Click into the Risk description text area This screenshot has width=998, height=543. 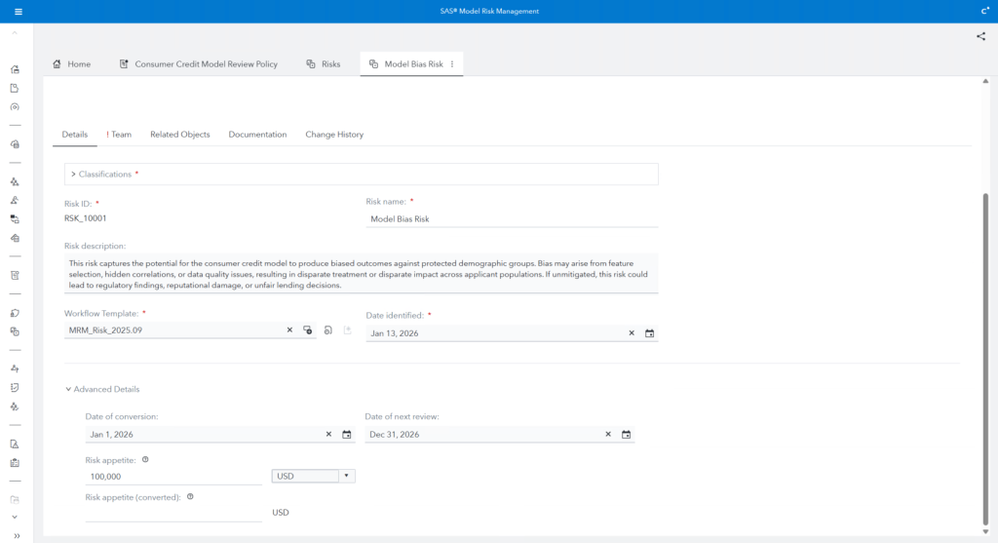click(x=361, y=274)
